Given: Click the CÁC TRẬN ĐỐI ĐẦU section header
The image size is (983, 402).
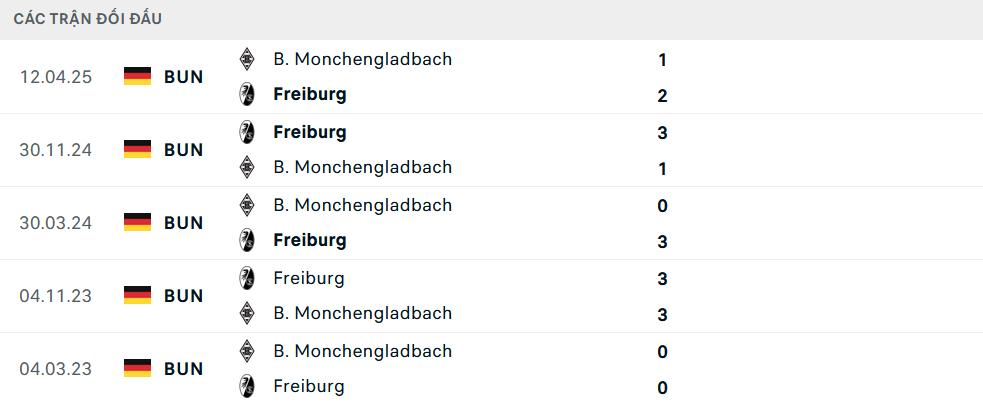Looking at the screenshot, I should pos(88,19).
